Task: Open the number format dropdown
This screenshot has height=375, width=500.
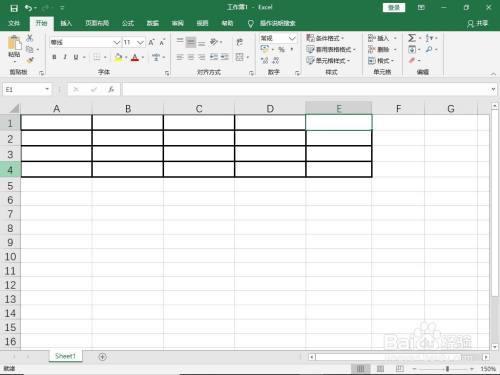Action: coord(292,38)
